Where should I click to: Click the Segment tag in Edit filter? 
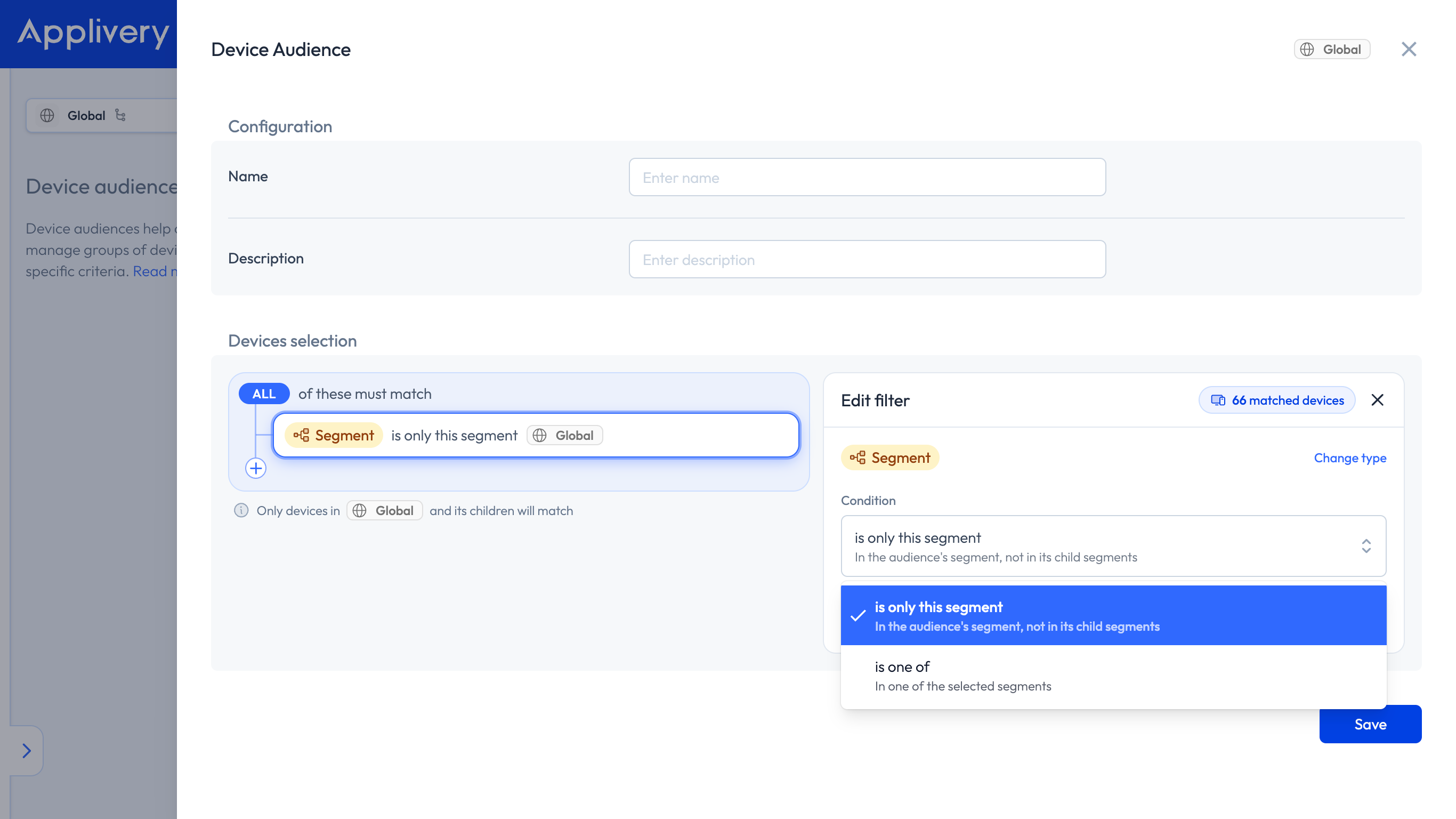(x=889, y=457)
